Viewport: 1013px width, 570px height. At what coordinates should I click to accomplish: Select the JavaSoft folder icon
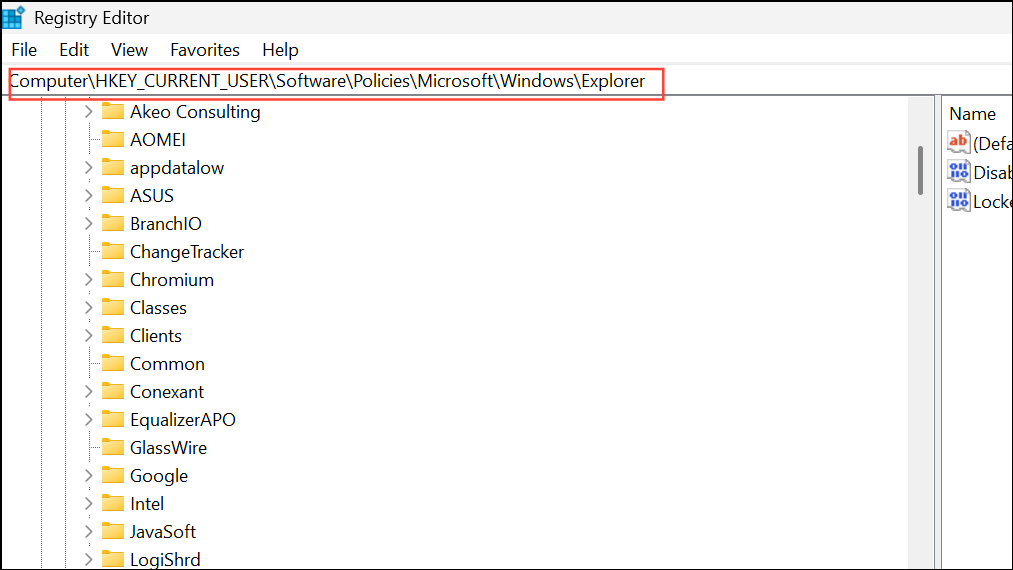pos(112,531)
